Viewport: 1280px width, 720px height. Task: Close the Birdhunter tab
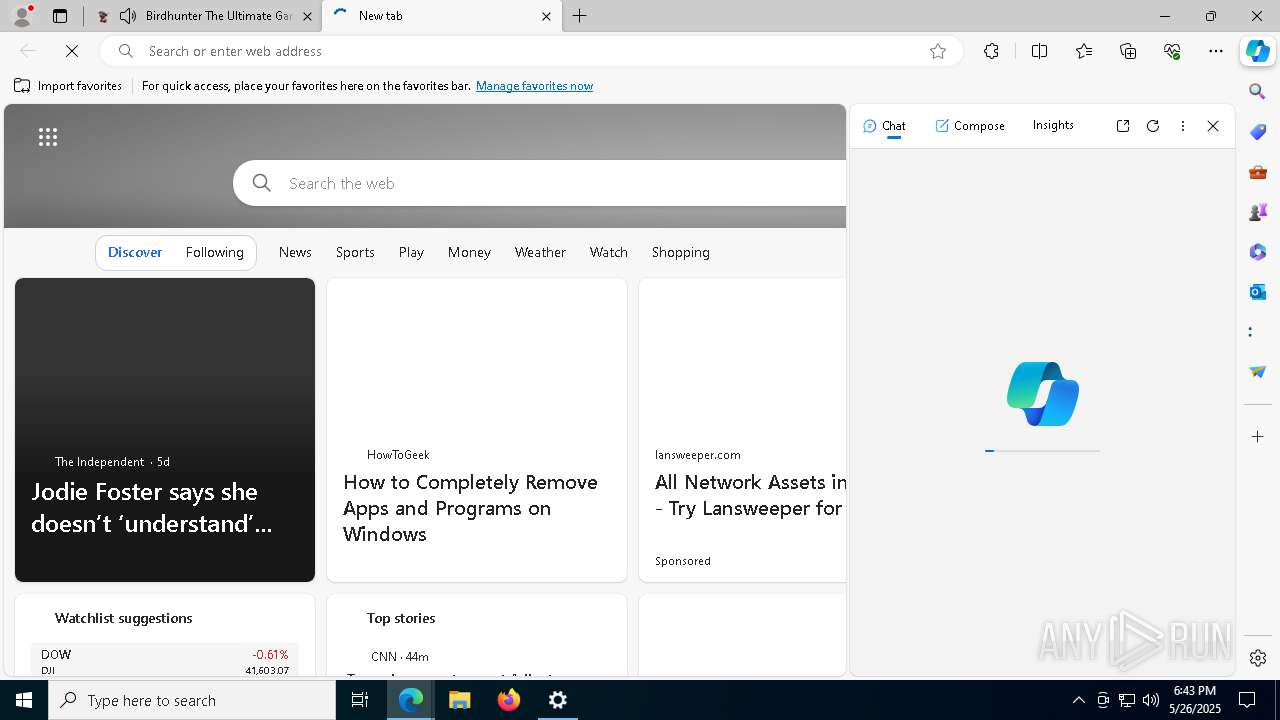306,16
